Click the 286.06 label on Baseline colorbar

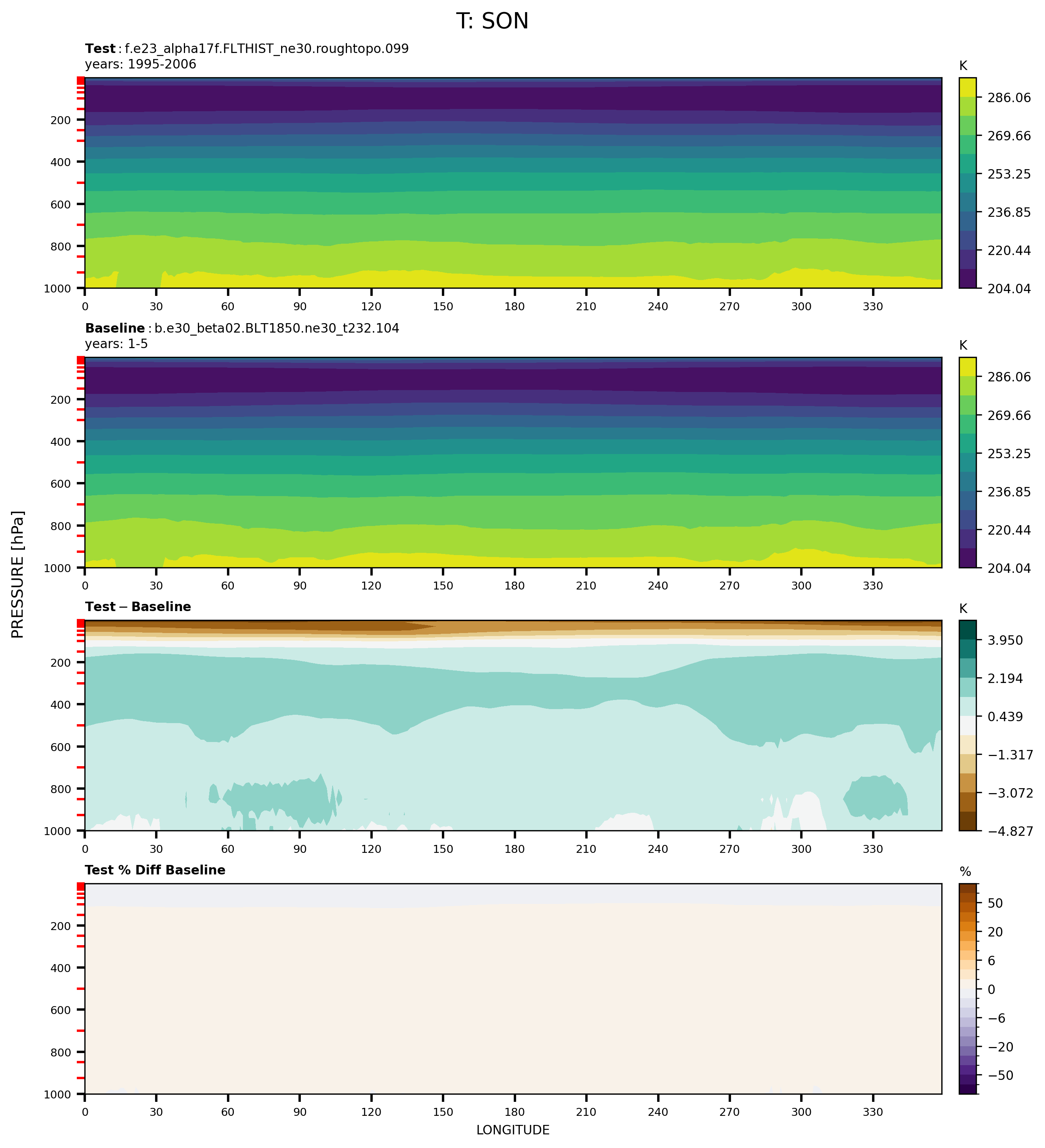[1009, 377]
